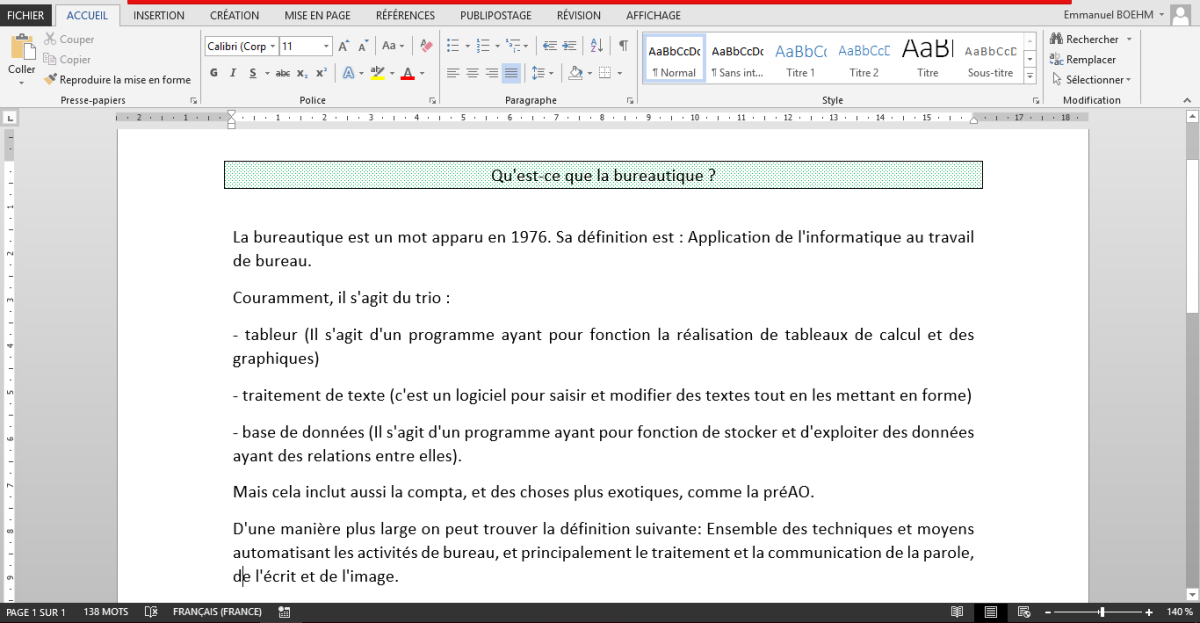The height and width of the screenshot is (623, 1200).
Task: Apply the Sous-titre style
Action: tap(990, 59)
